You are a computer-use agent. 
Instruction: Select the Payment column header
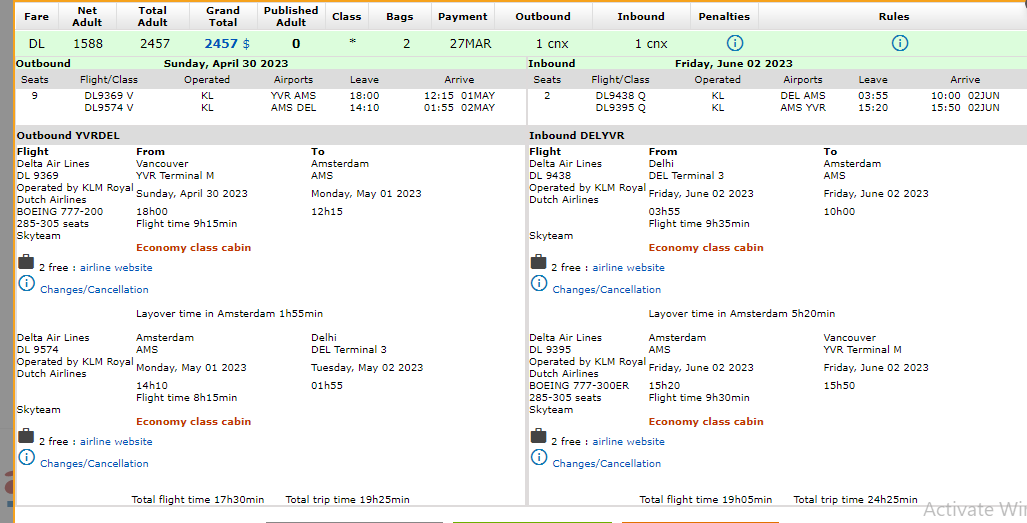[463, 17]
